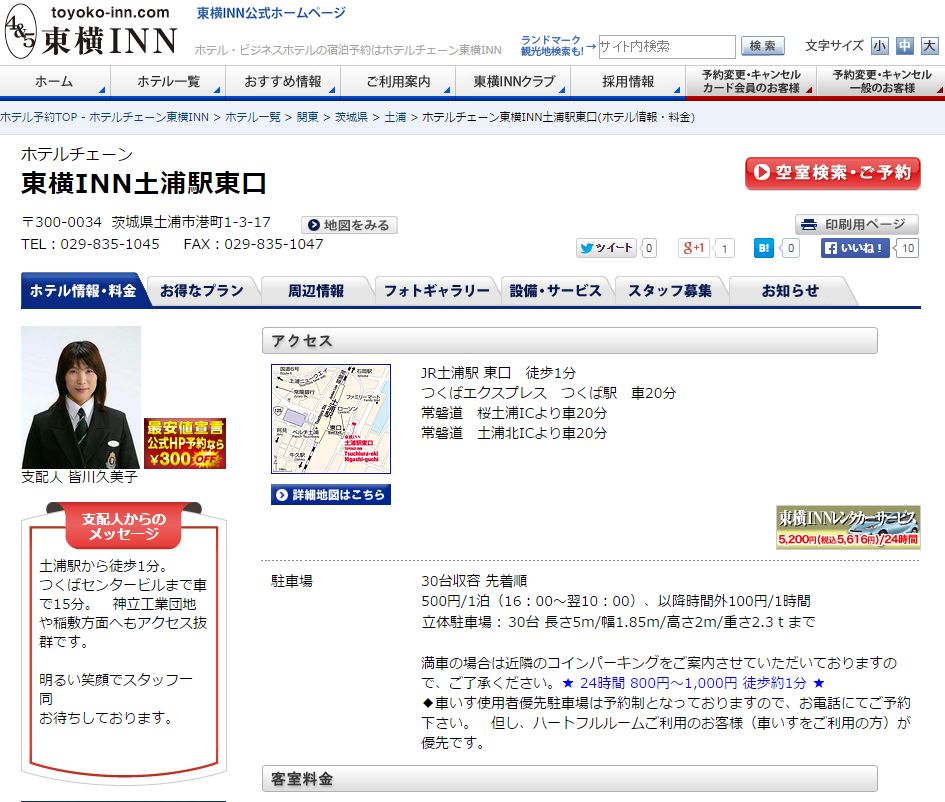Click the 東横INNレンタカーサービス banner

[x=848, y=527]
